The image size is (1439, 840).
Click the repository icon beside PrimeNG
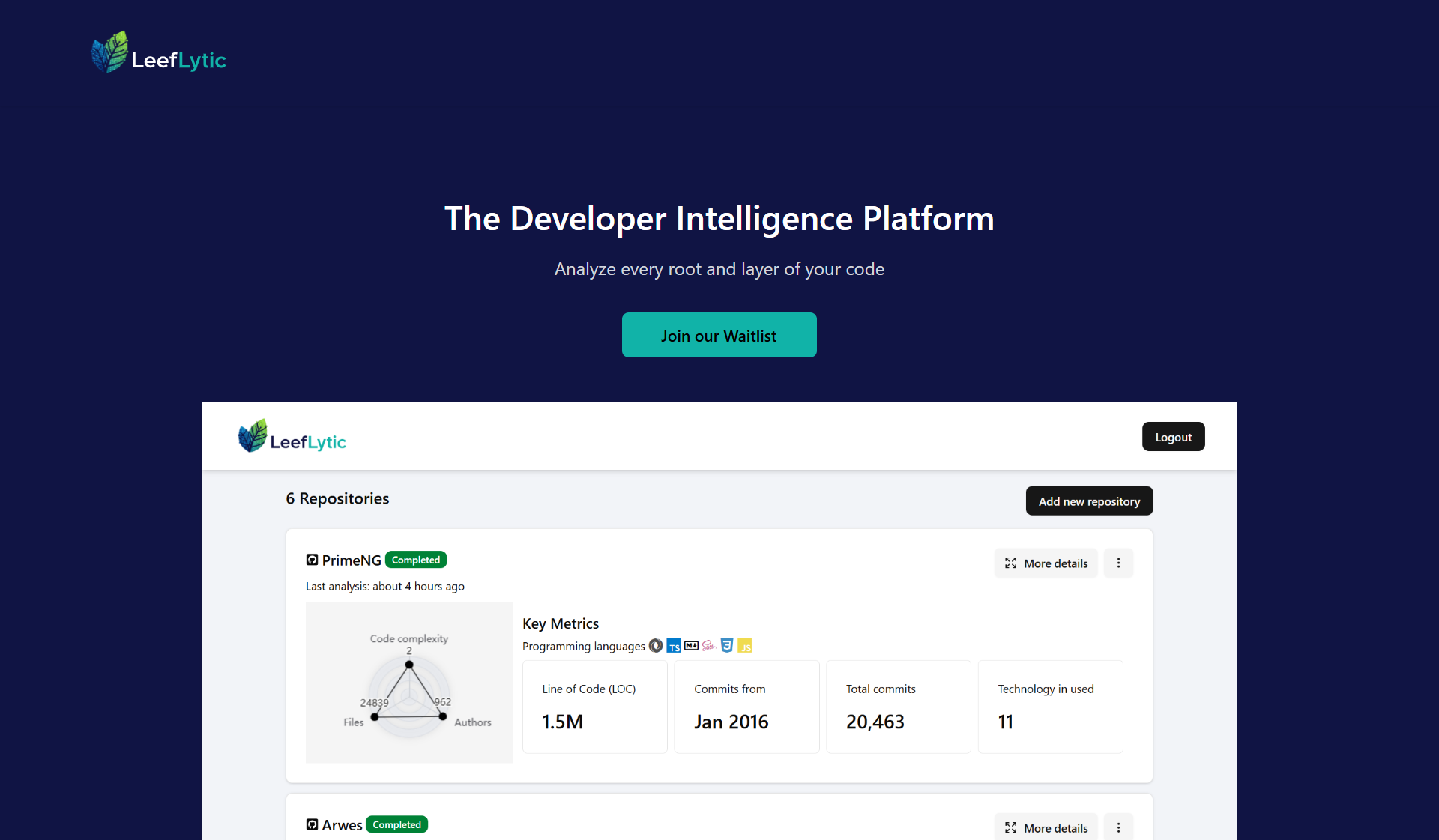[312, 560]
